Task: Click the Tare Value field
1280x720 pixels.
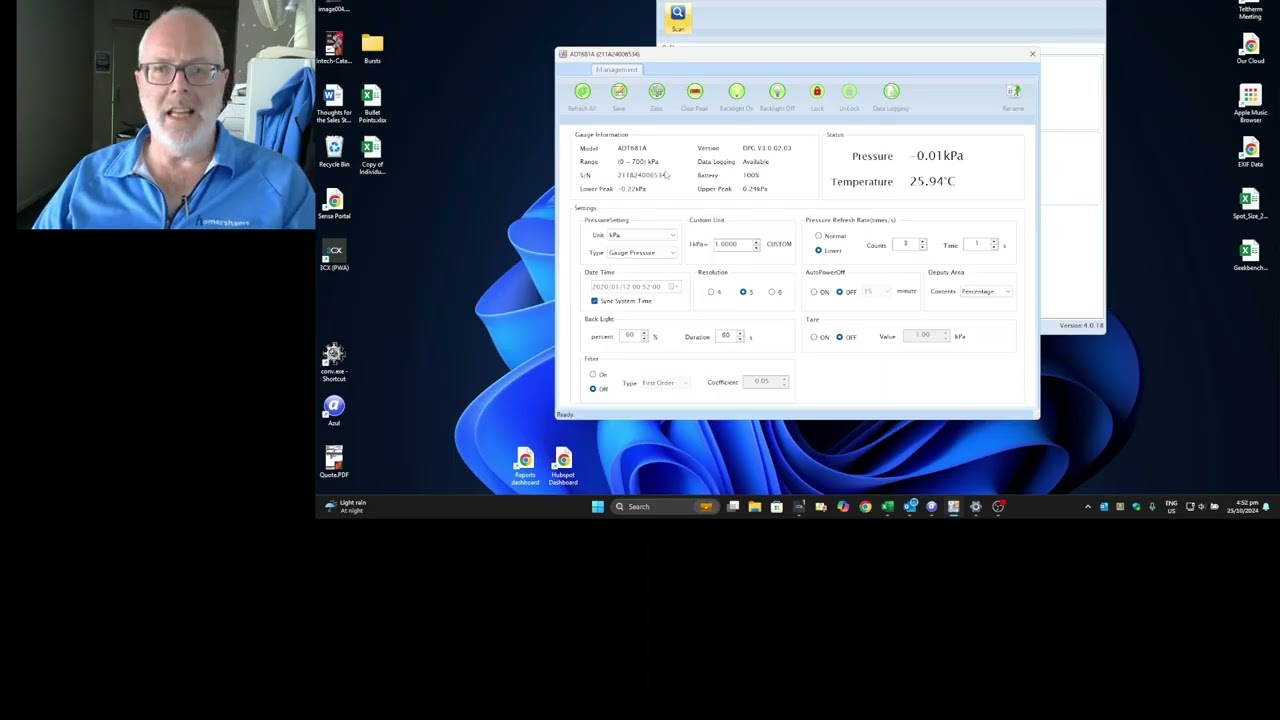Action: [925, 336]
